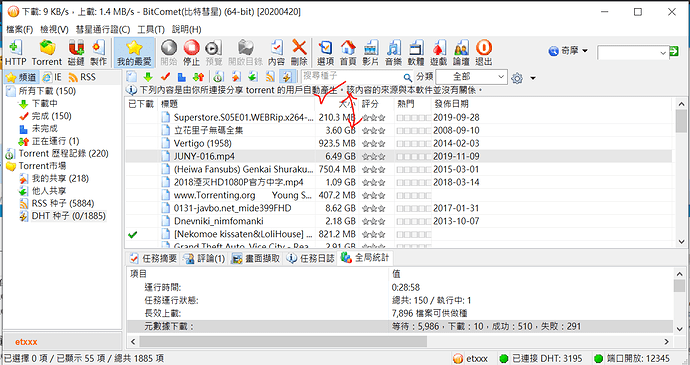Open the Torrent file toolbar icon
The width and height of the screenshot is (690, 365).
(47, 52)
